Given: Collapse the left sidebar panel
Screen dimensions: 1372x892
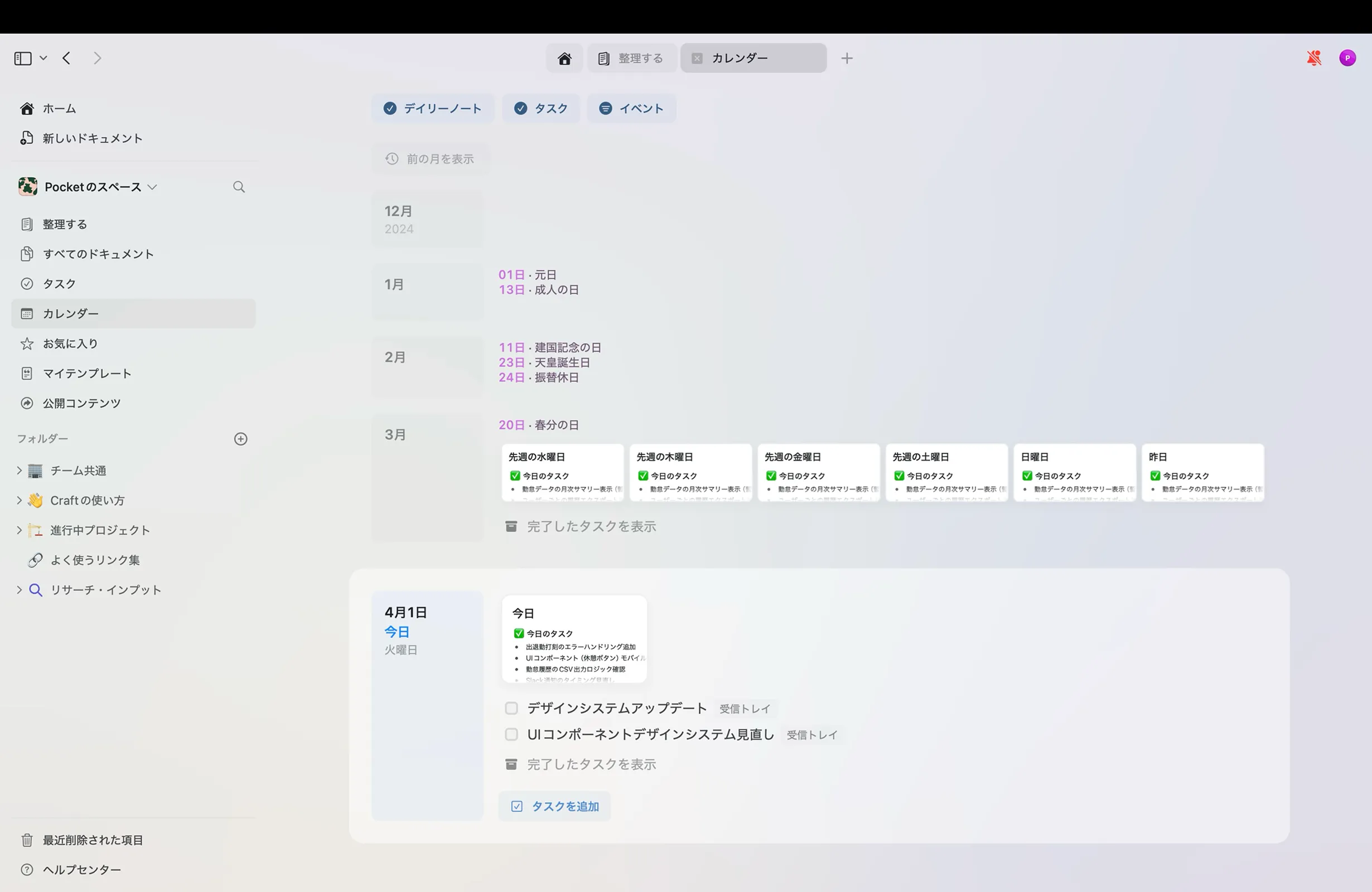Looking at the screenshot, I should pyautogui.click(x=22, y=57).
